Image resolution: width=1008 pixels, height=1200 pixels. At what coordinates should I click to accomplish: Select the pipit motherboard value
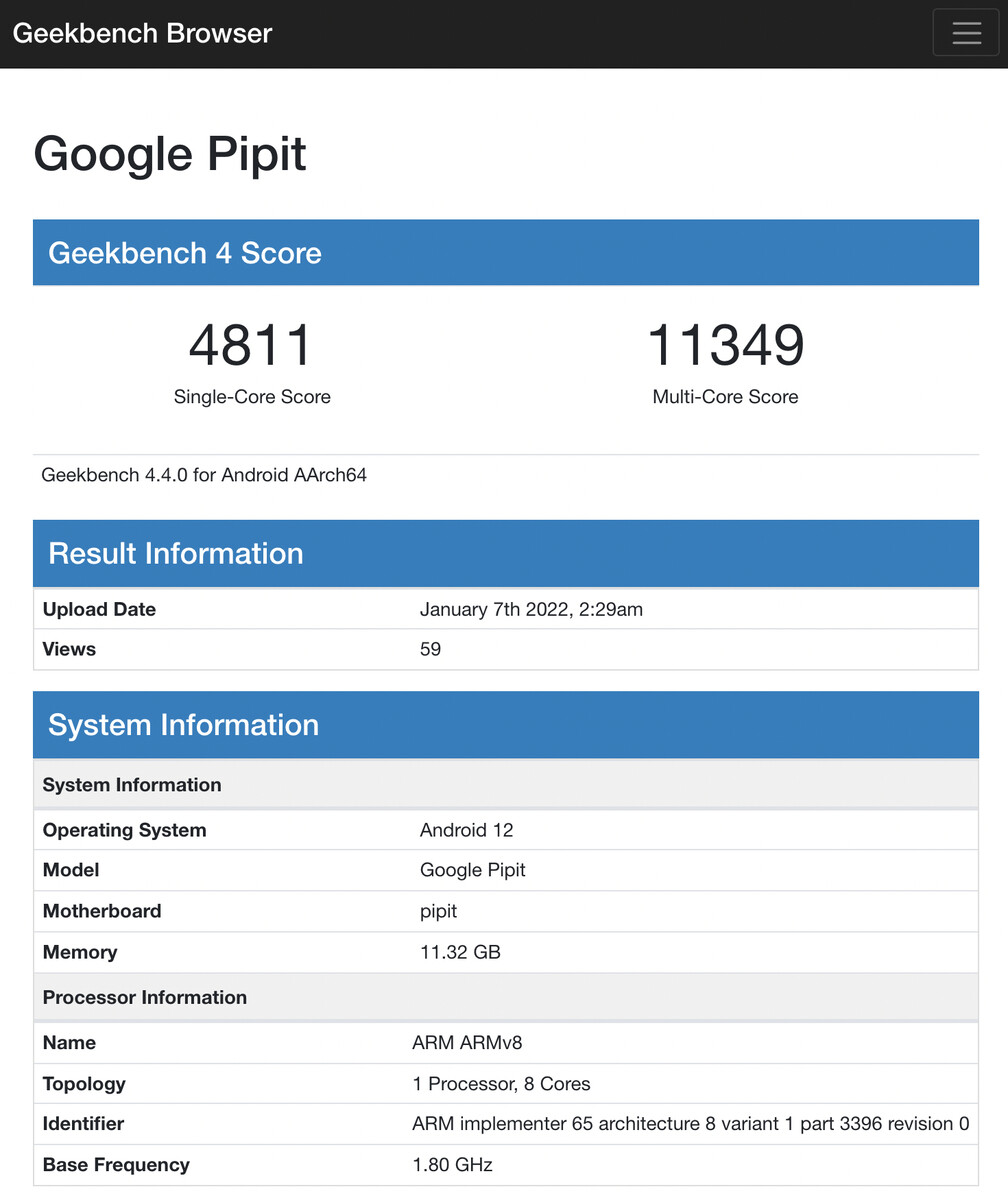(438, 911)
